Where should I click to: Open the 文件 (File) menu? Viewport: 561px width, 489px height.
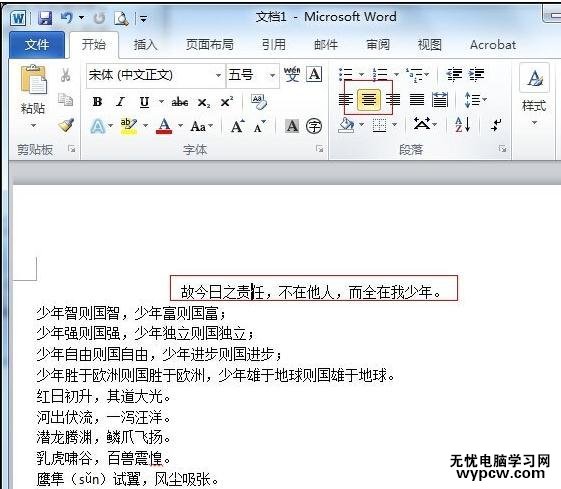point(37,45)
